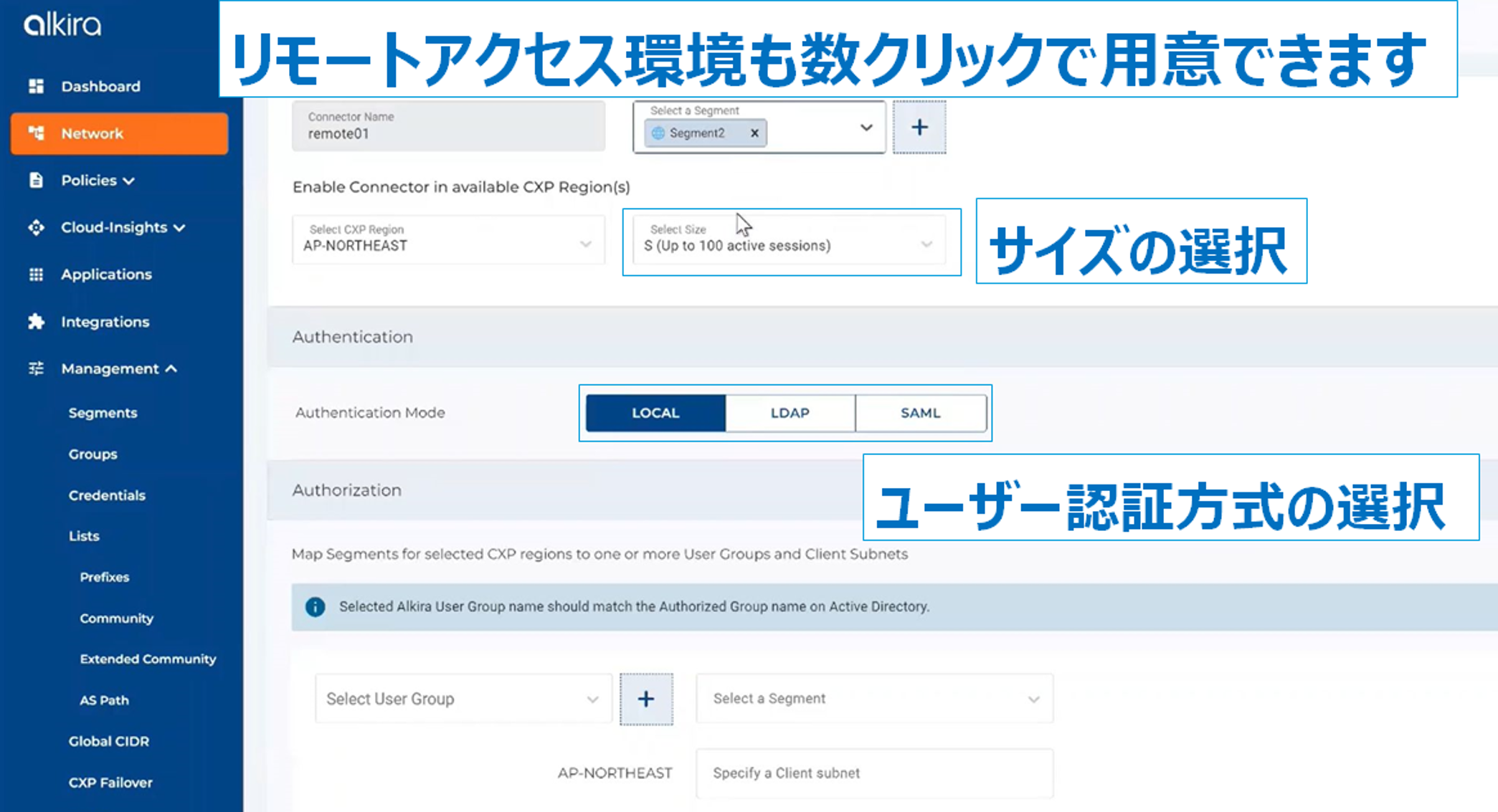Click the Authentication Mode label

(370, 413)
